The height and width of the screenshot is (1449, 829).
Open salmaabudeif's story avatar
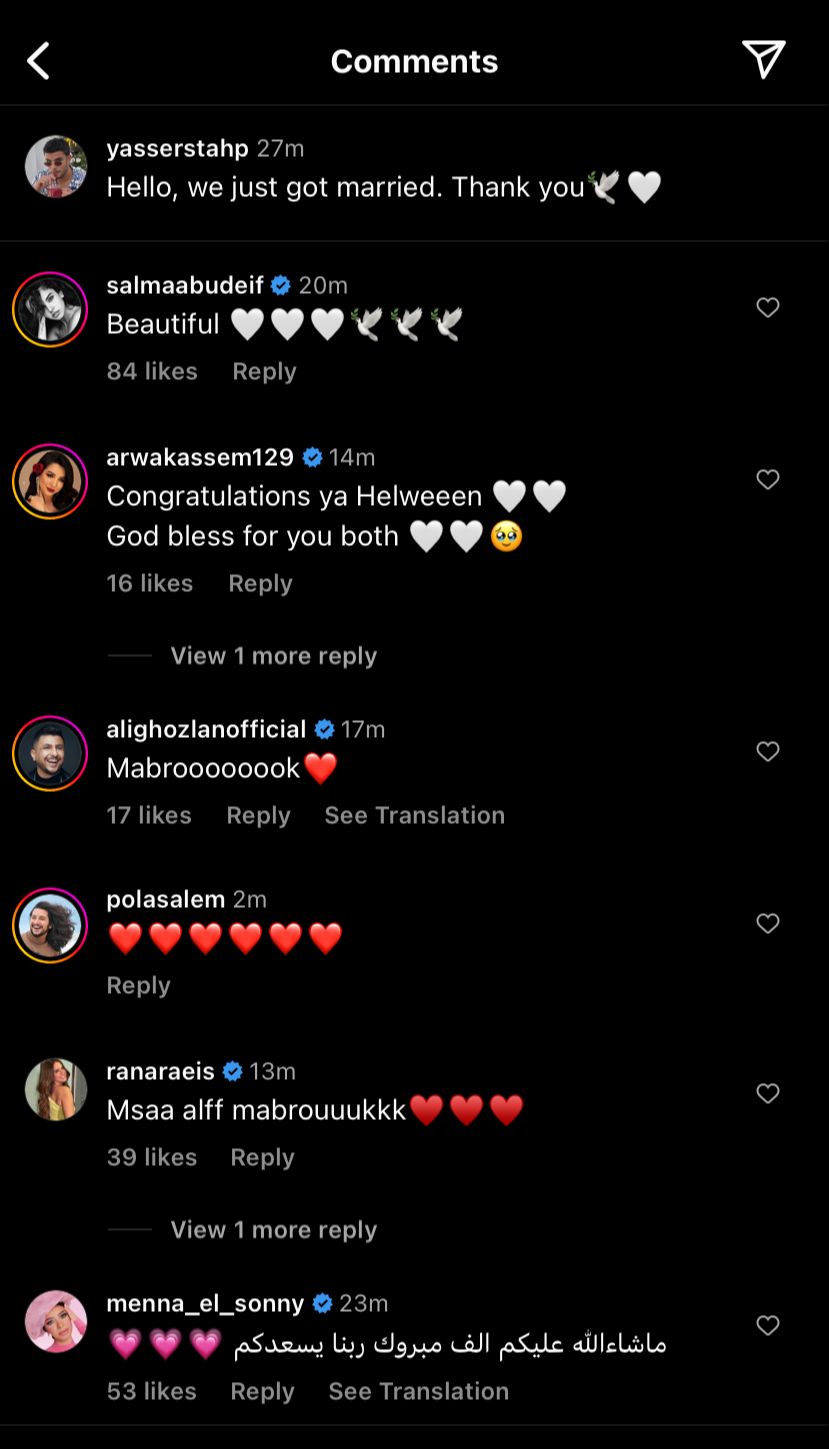coord(50,309)
